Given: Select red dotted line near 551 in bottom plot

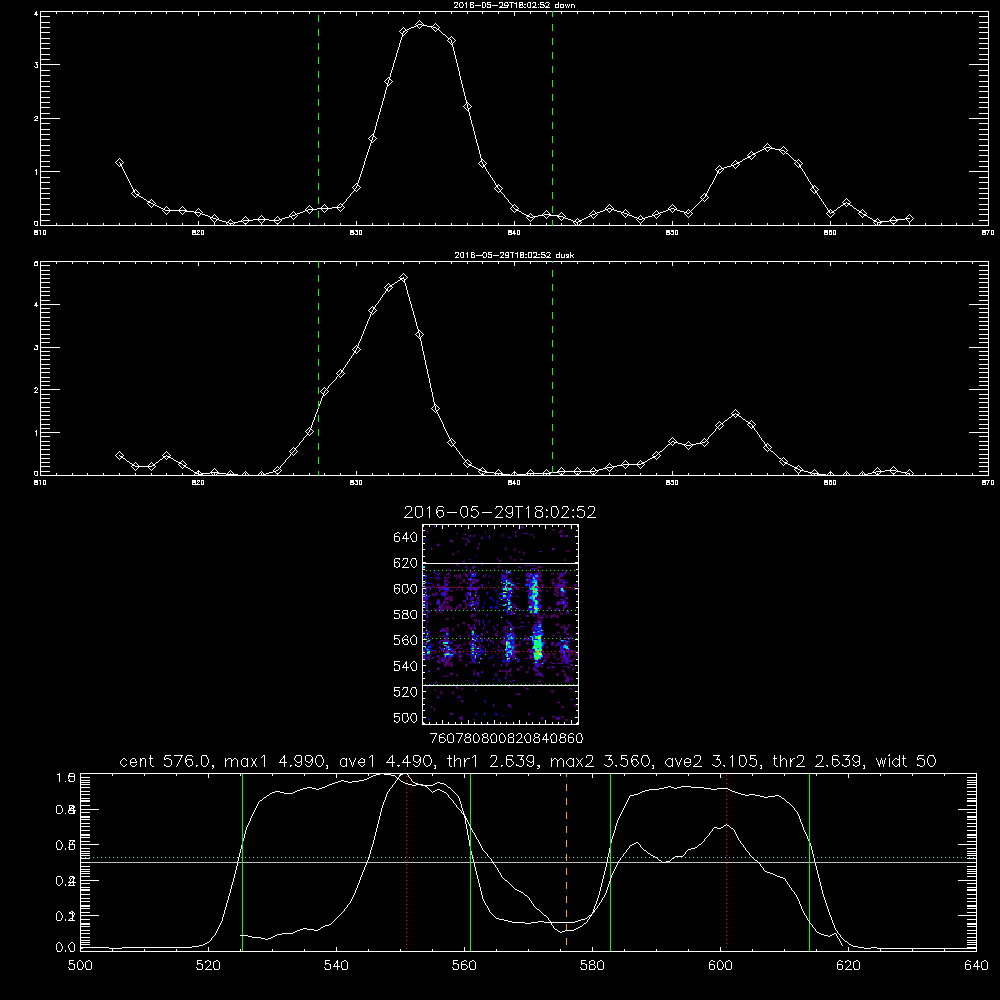Looking at the screenshot, I should [x=406, y=861].
